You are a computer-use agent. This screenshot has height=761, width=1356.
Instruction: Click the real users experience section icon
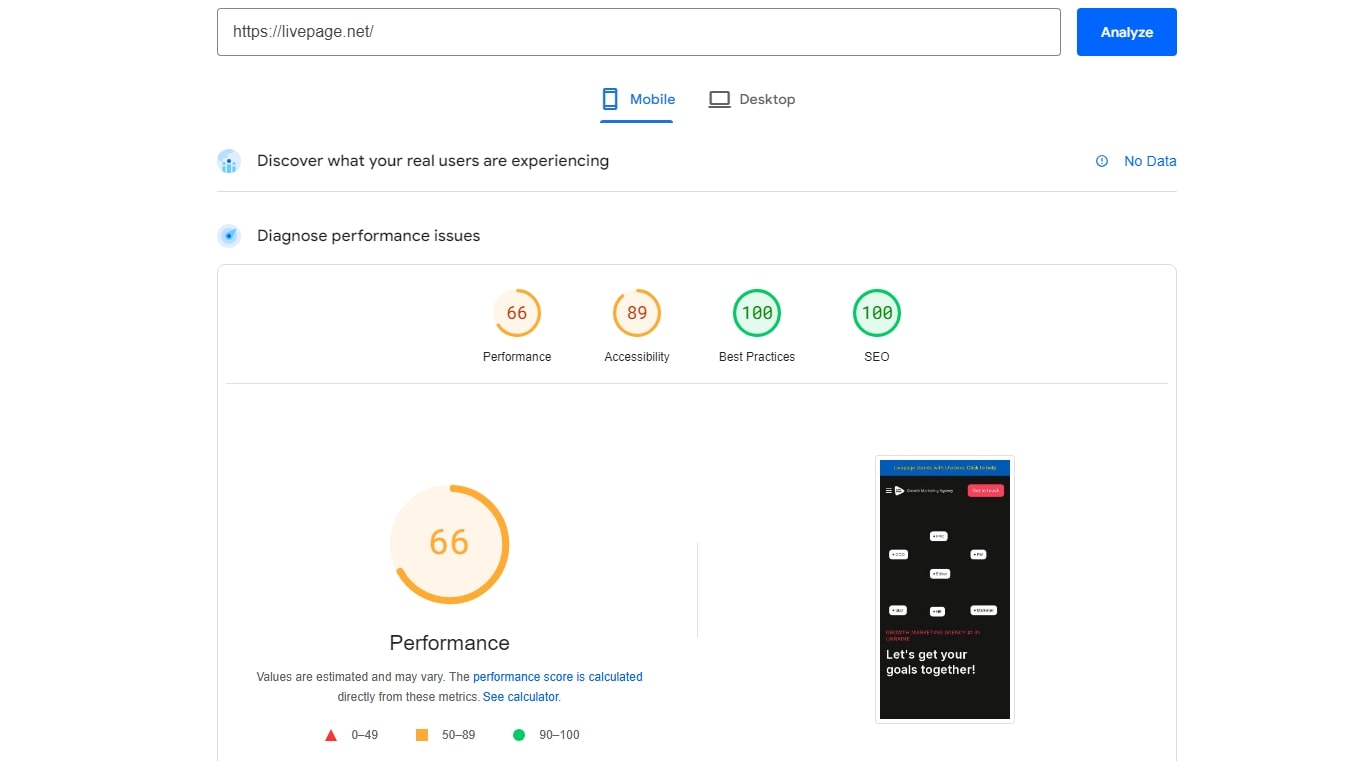[x=229, y=161]
